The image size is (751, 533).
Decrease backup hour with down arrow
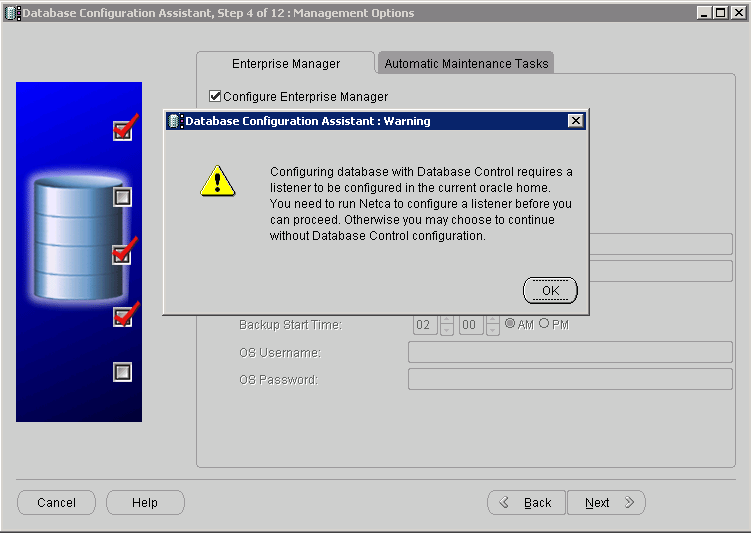(446, 330)
